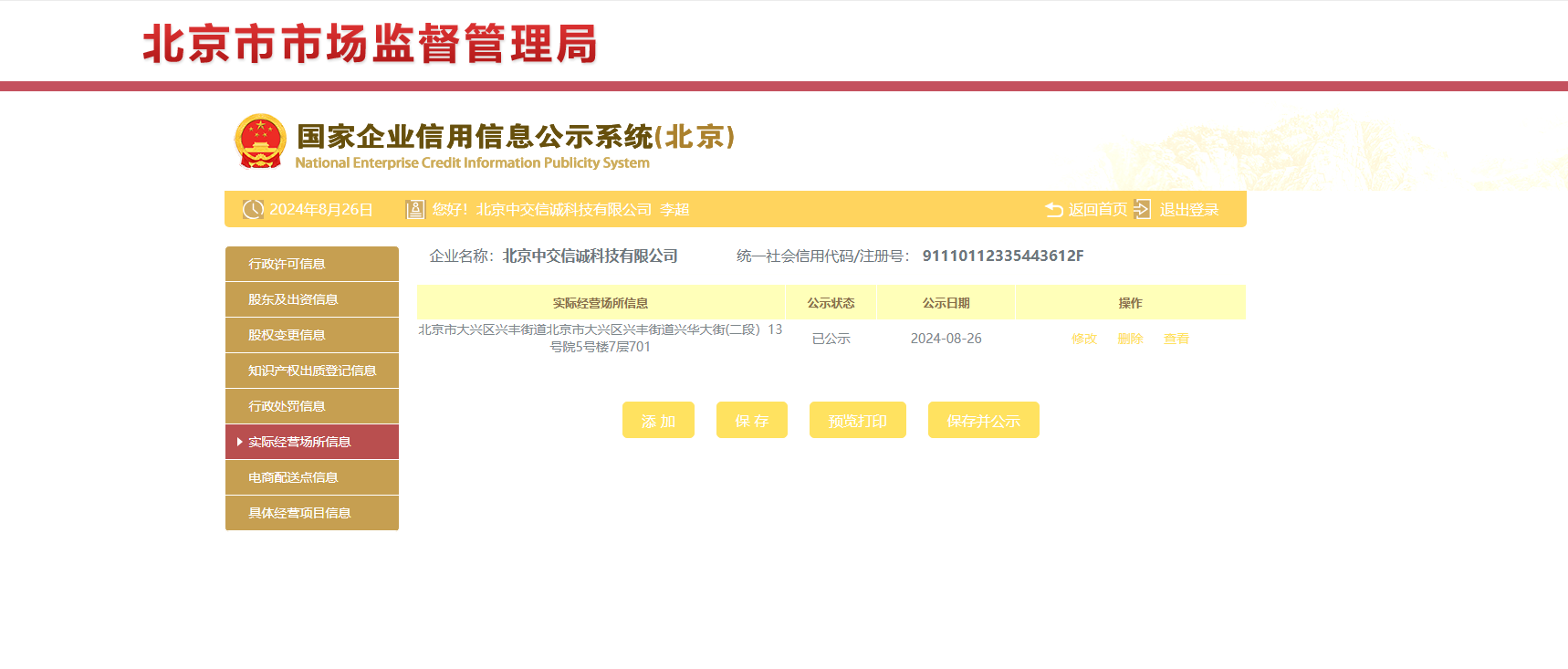Click the greeting text 您好! 北京中交信诚科技有限公司
This screenshot has height=669, width=1568.
tap(542, 209)
